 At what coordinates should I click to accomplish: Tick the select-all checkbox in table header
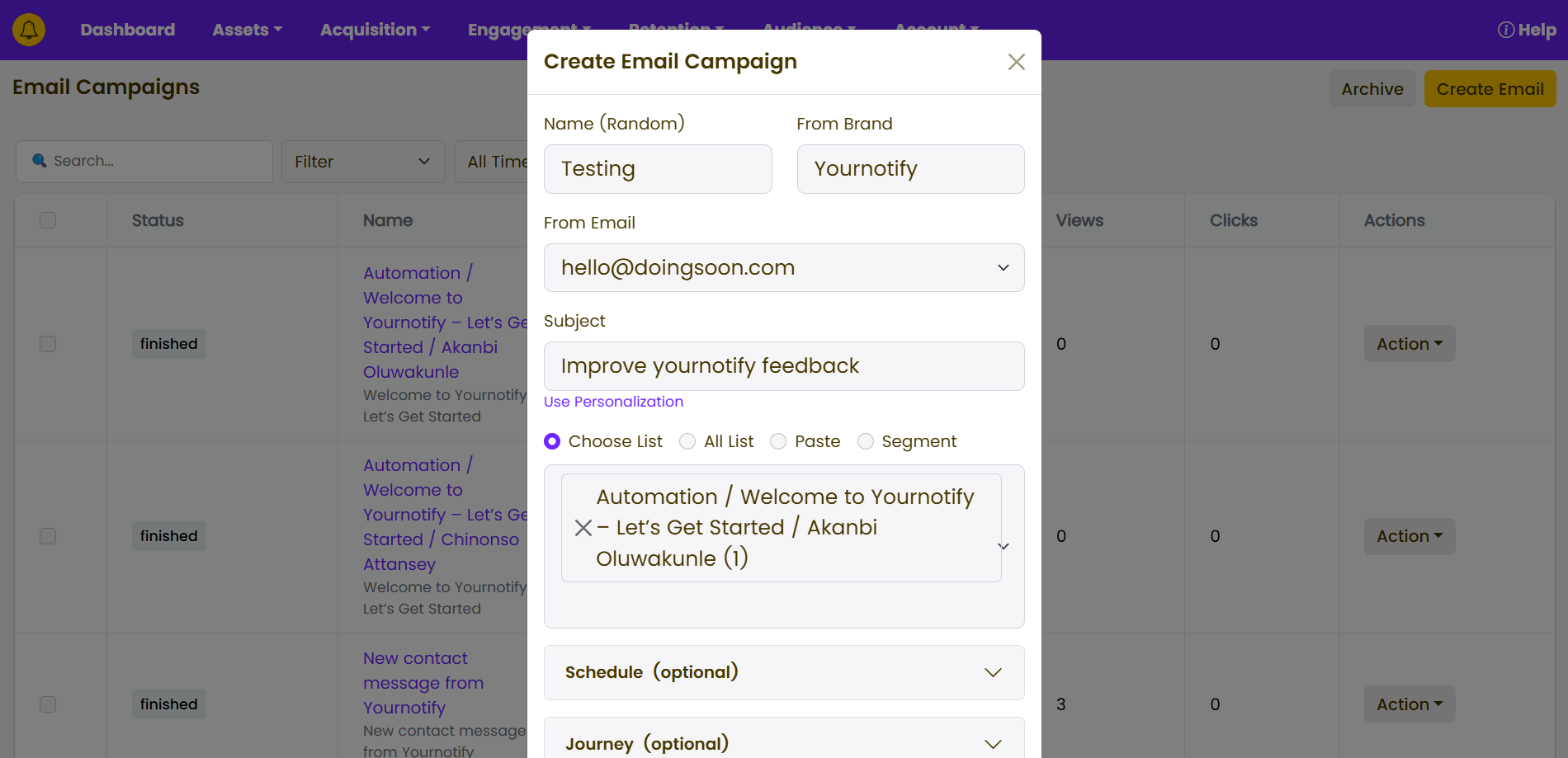click(x=48, y=220)
